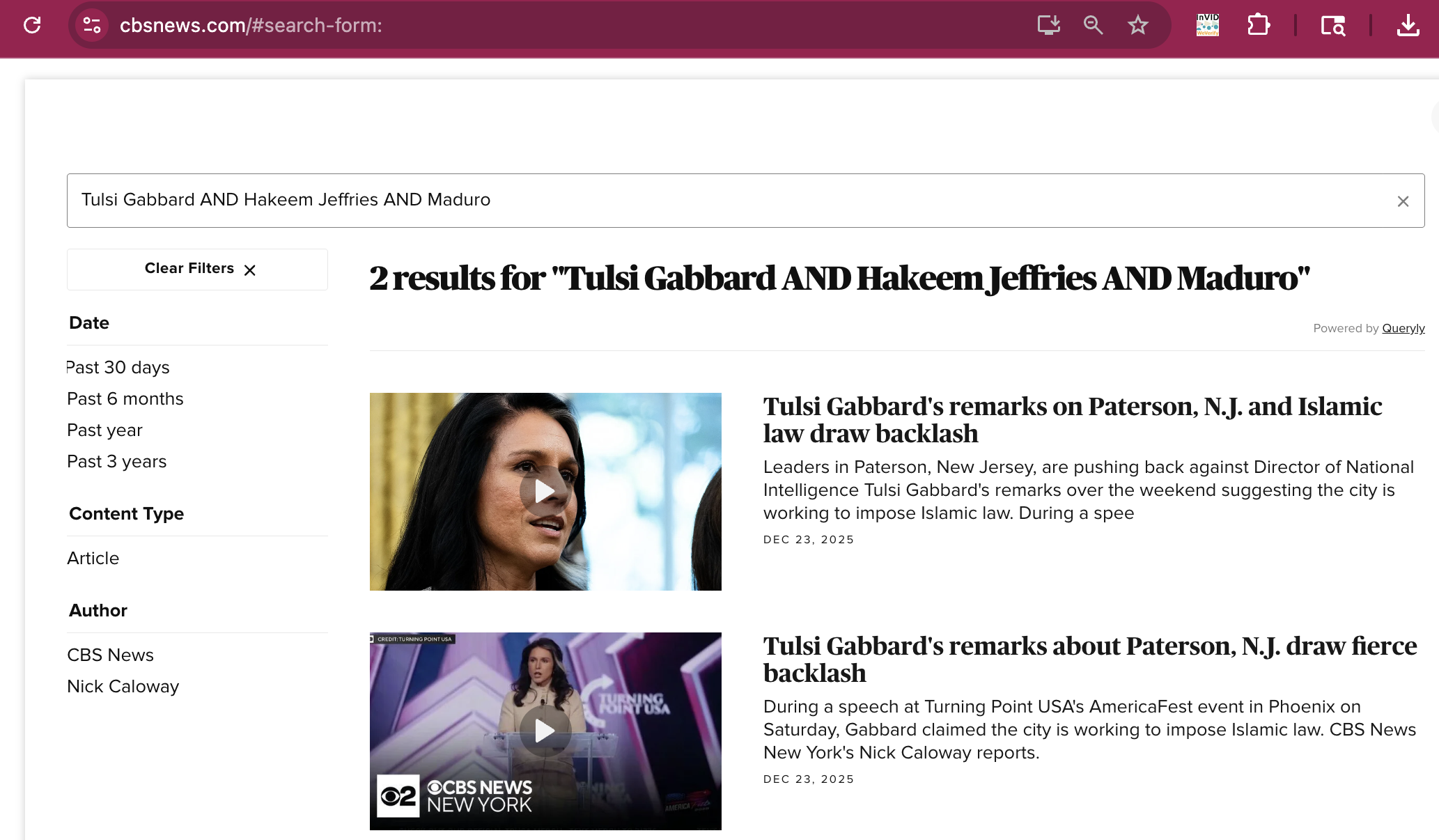Open the browser downloads icon

pos(1408,25)
